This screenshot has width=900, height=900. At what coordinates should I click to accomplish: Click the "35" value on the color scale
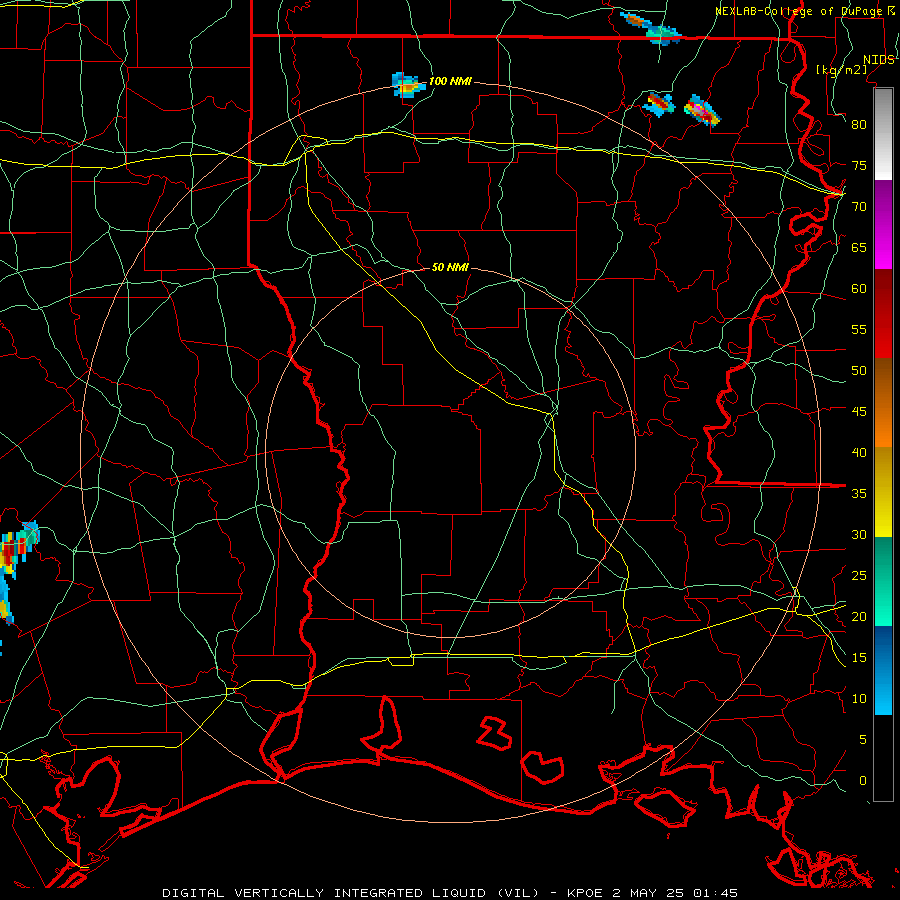point(859,494)
